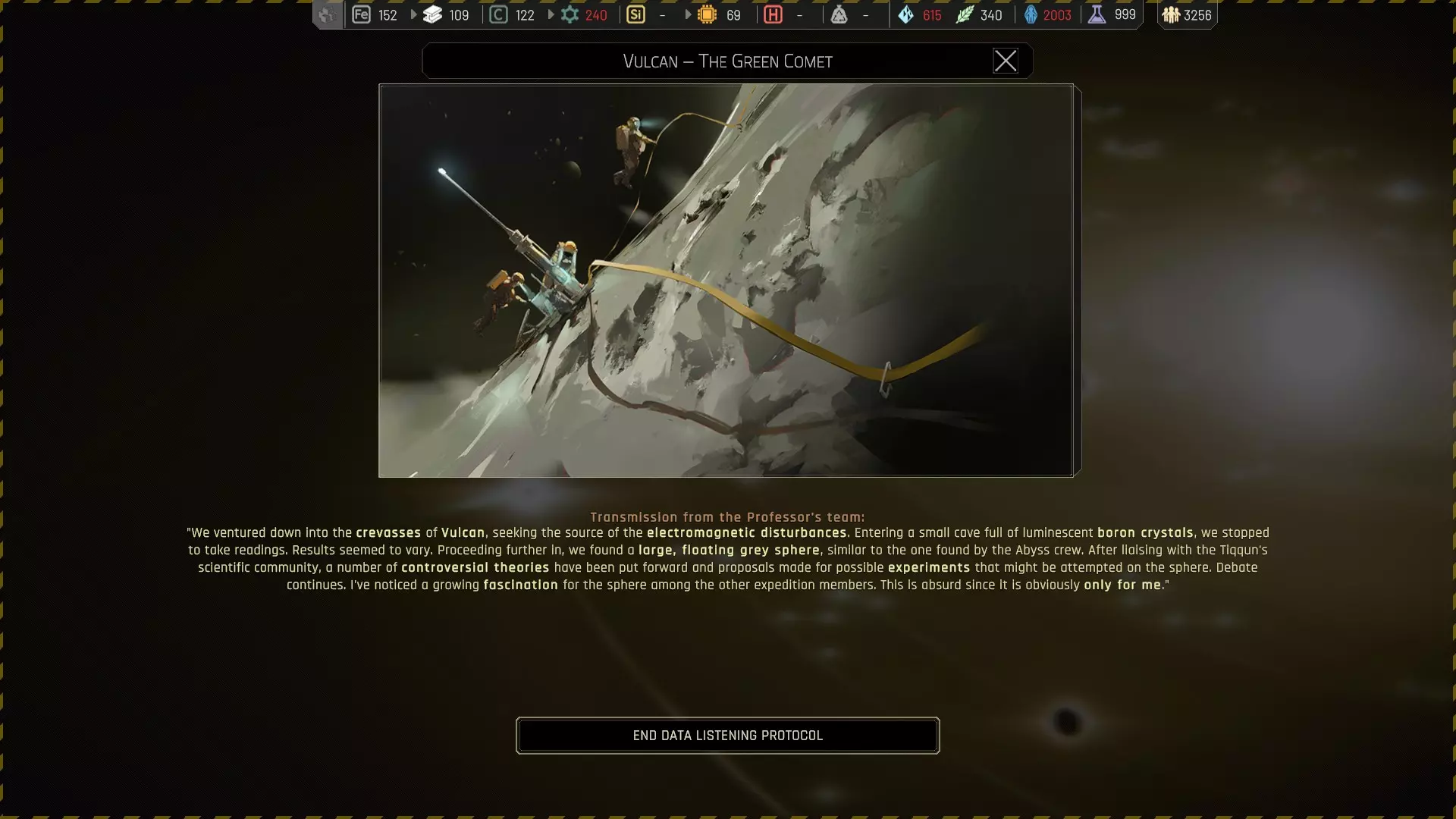Click the blue oxygen resource icon

[x=1031, y=14]
